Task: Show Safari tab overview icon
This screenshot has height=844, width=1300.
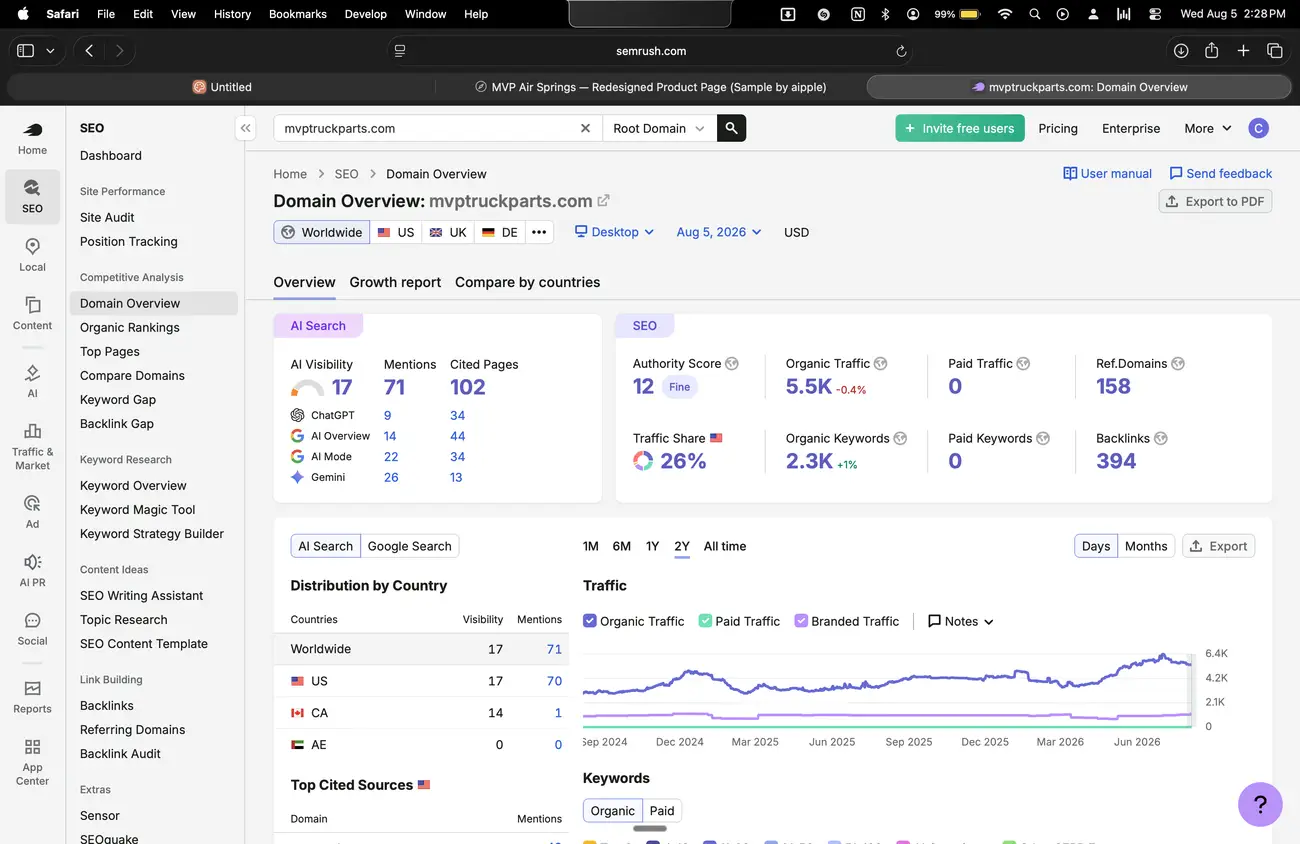Action: tap(1274, 51)
